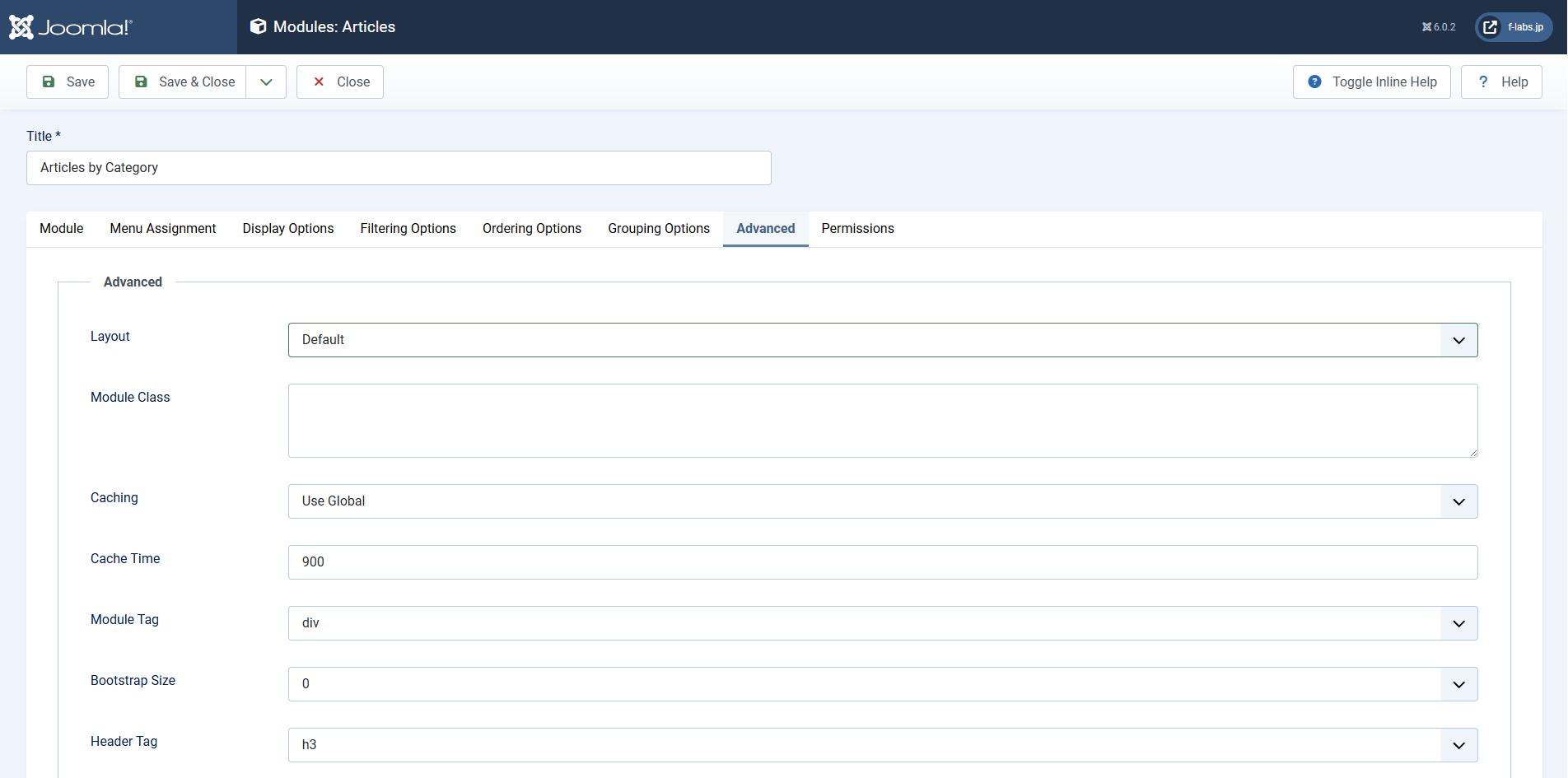Open the Module Tag dropdown
The height and width of the screenshot is (778, 1568).
tap(882, 623)
